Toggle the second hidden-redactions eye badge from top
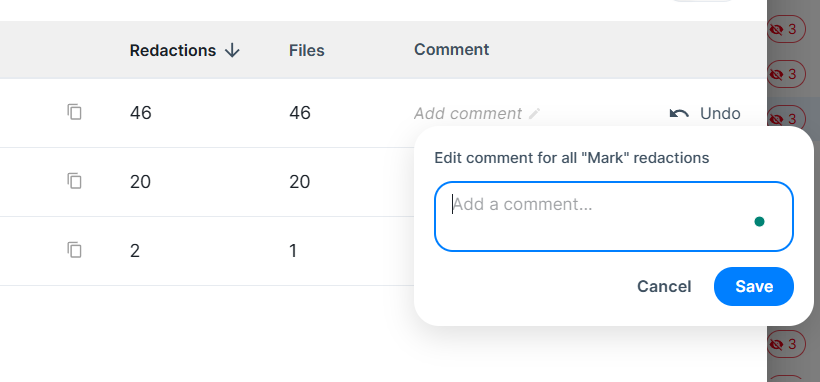 786,74
